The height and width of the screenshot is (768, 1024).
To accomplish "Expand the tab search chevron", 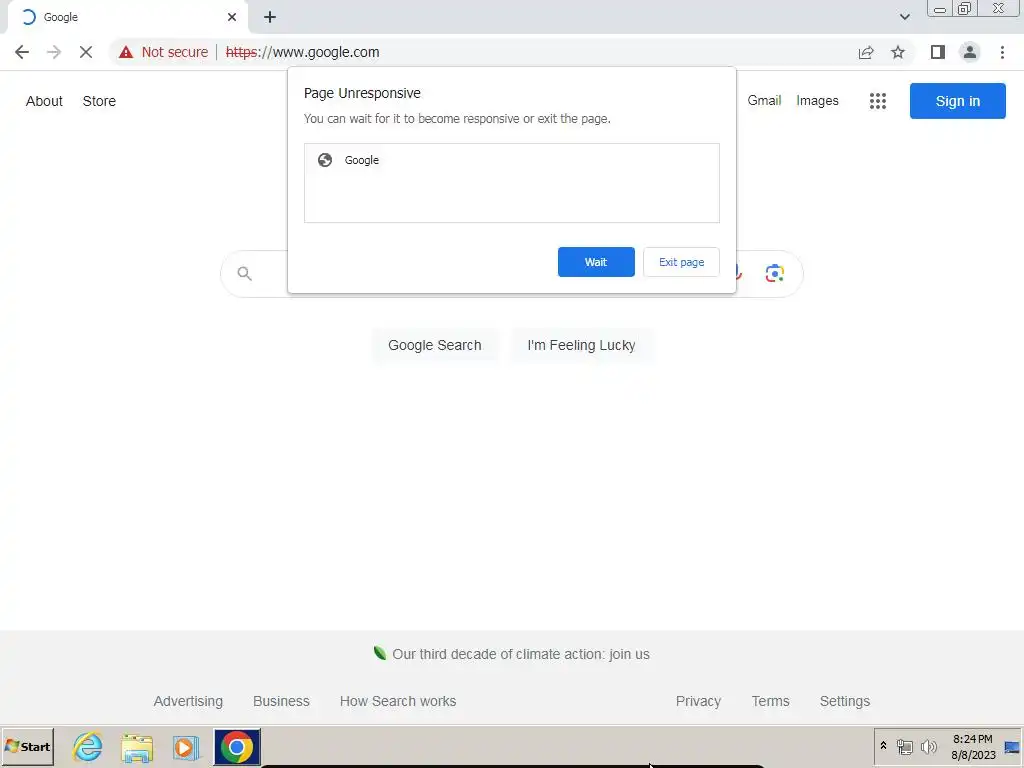I will tap(904, 17).
